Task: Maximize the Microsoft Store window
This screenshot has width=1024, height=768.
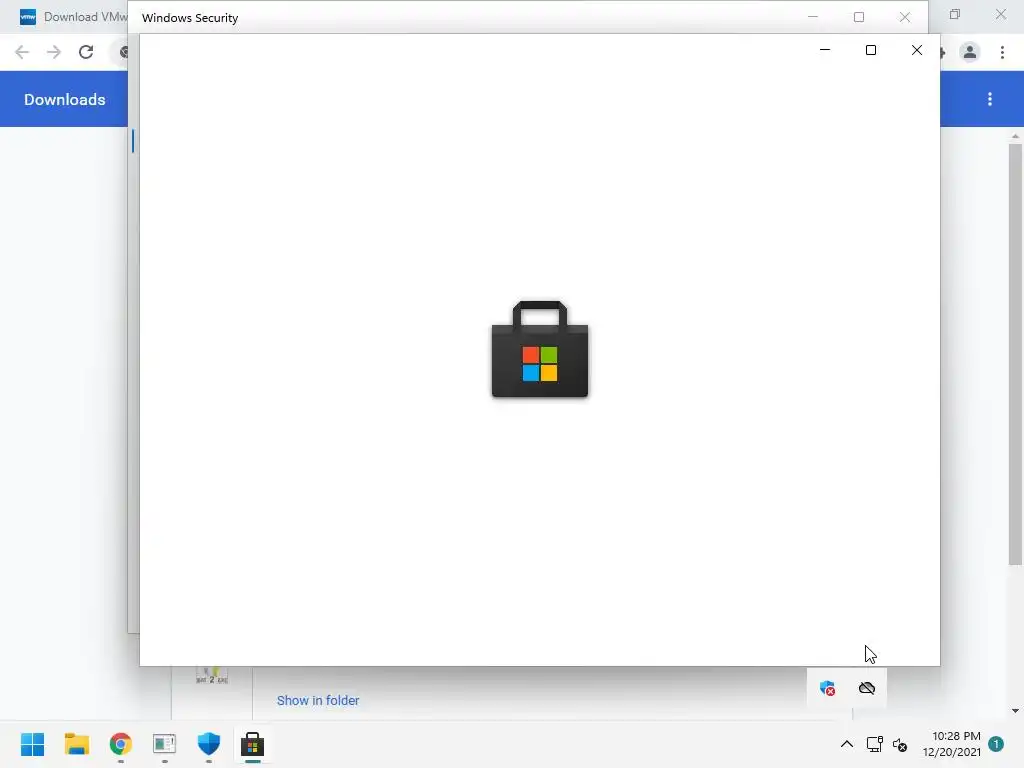Action: [x=871, y=50]
